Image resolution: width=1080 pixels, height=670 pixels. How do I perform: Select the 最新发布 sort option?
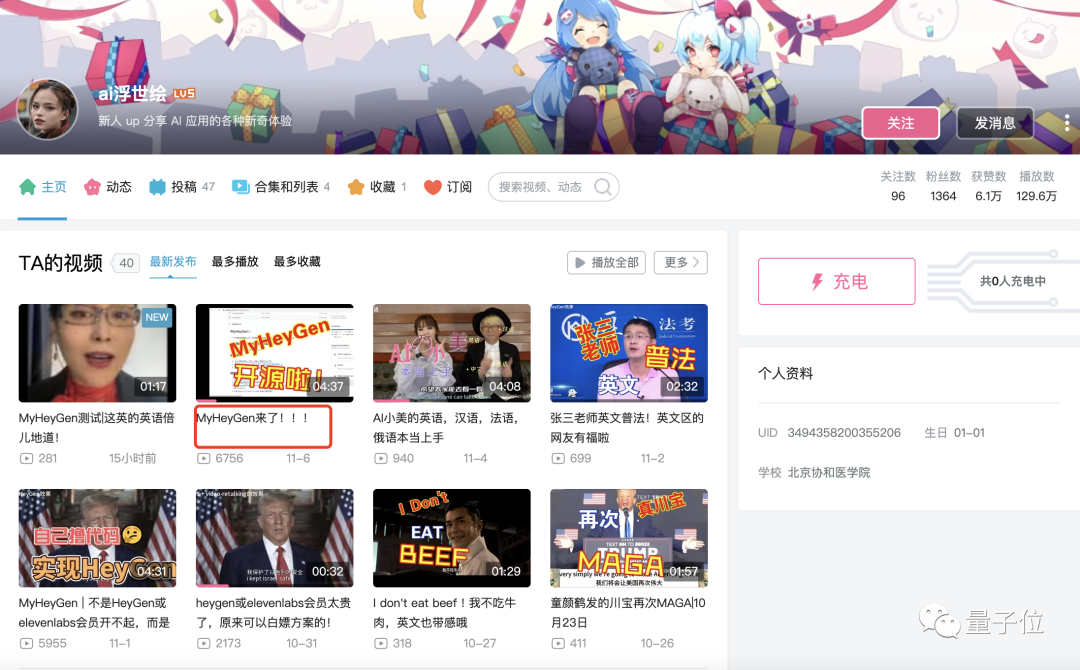pos(173,262)
